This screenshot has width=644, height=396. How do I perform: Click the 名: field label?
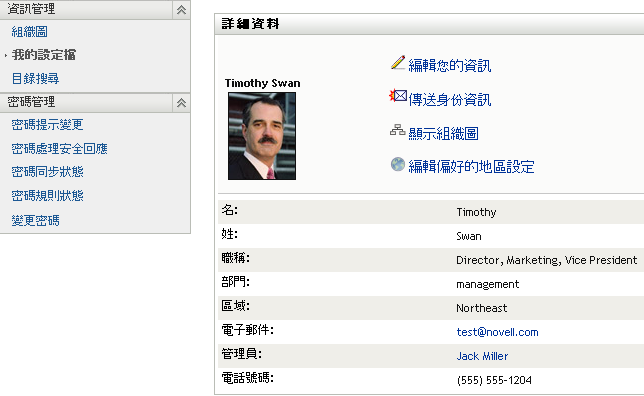pyautogui.click(x=230, y=210)
